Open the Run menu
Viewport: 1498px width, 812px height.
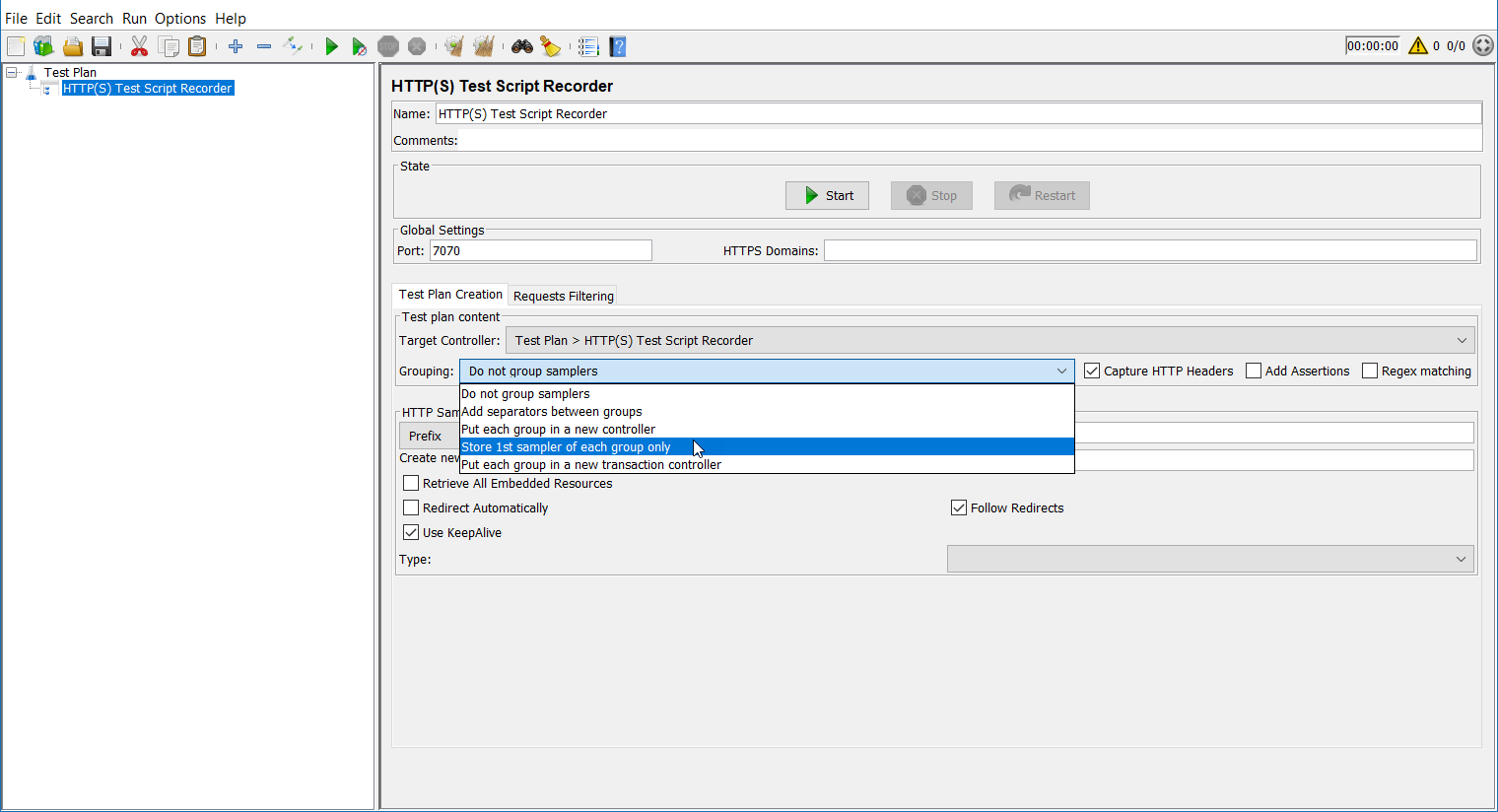click(x=134, y=18)
